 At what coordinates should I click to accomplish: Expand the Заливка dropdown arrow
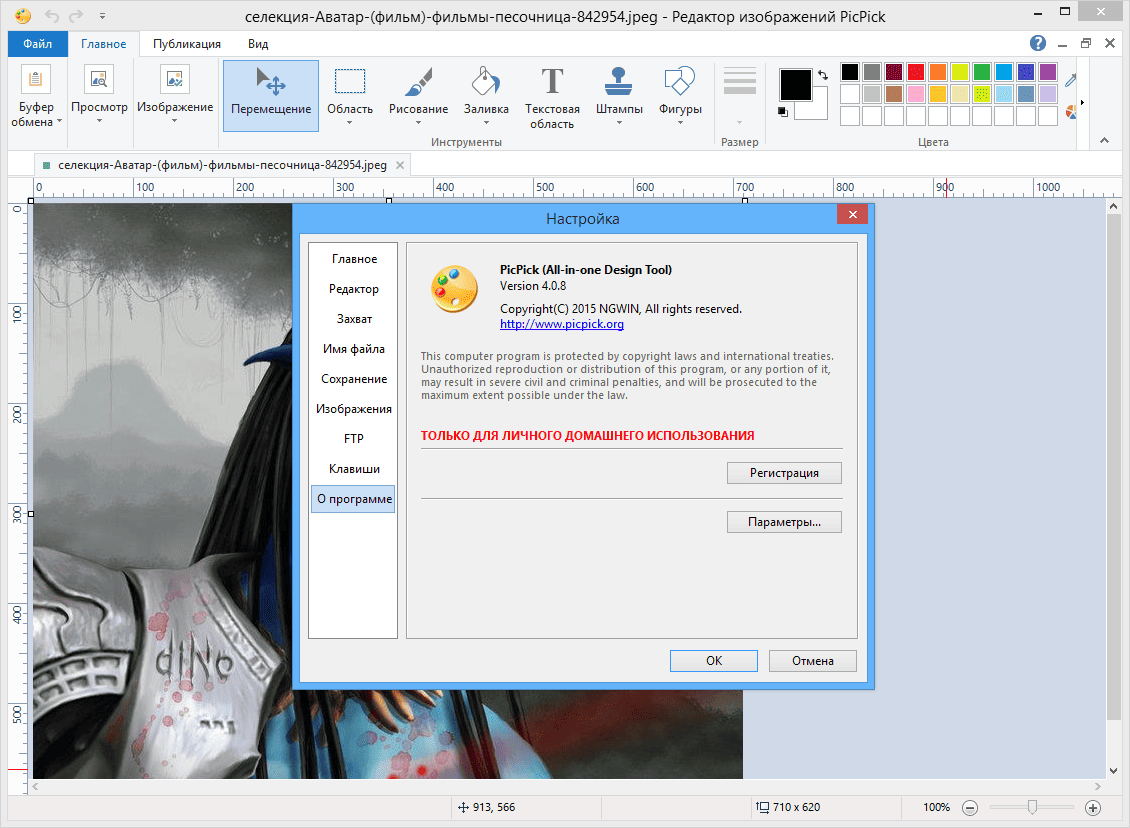tap(486, 123)
